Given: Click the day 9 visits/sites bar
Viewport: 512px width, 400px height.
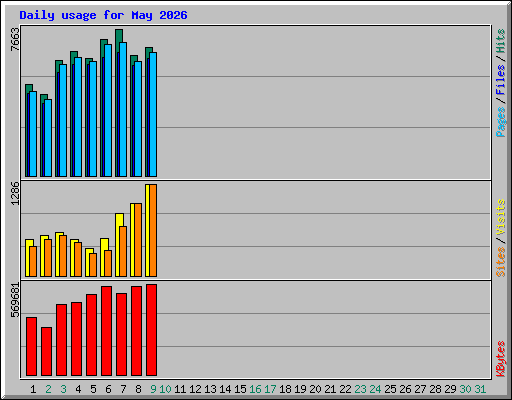Looking at the screenshot, I should 151,230.
